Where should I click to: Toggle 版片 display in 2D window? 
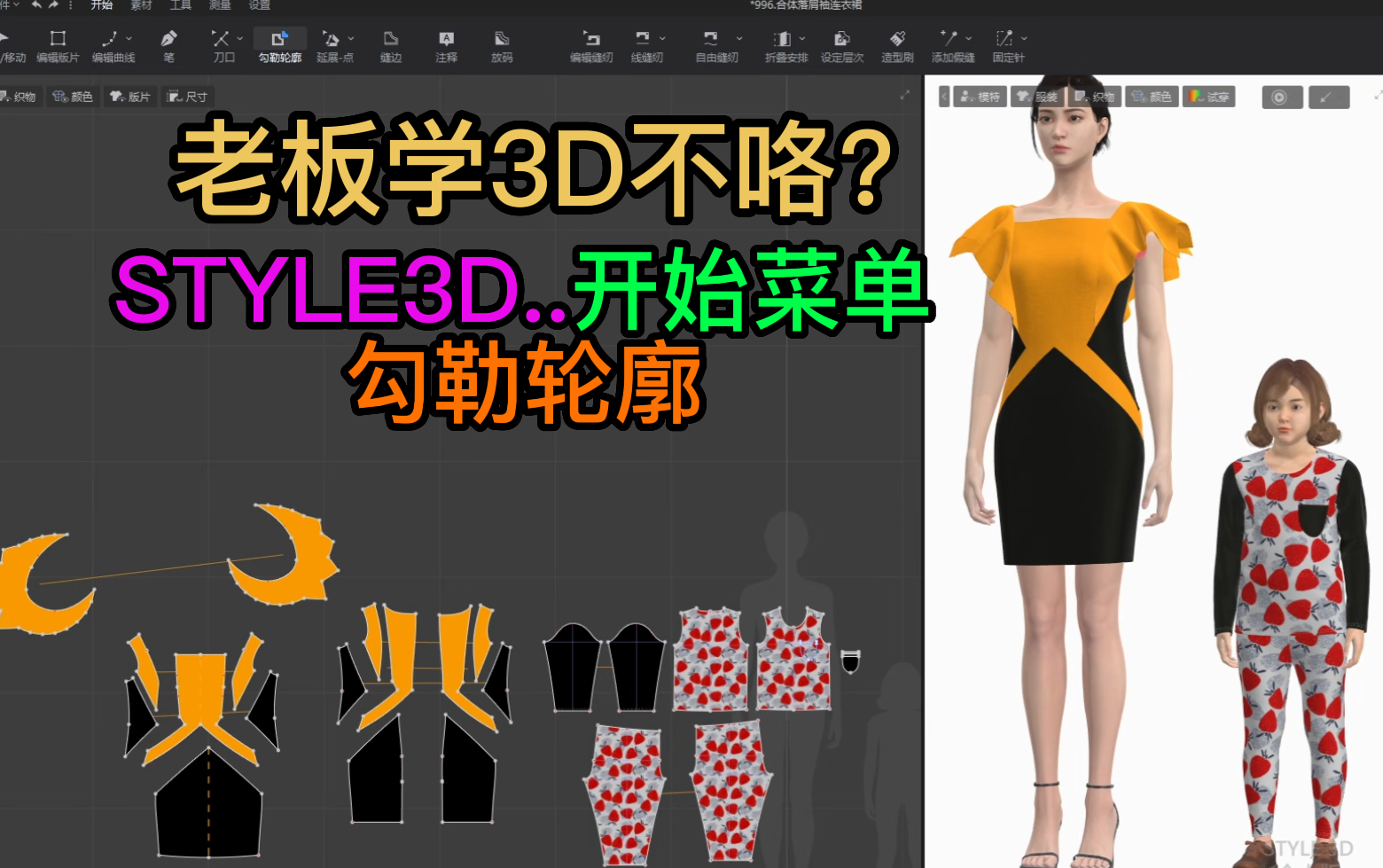129,97
